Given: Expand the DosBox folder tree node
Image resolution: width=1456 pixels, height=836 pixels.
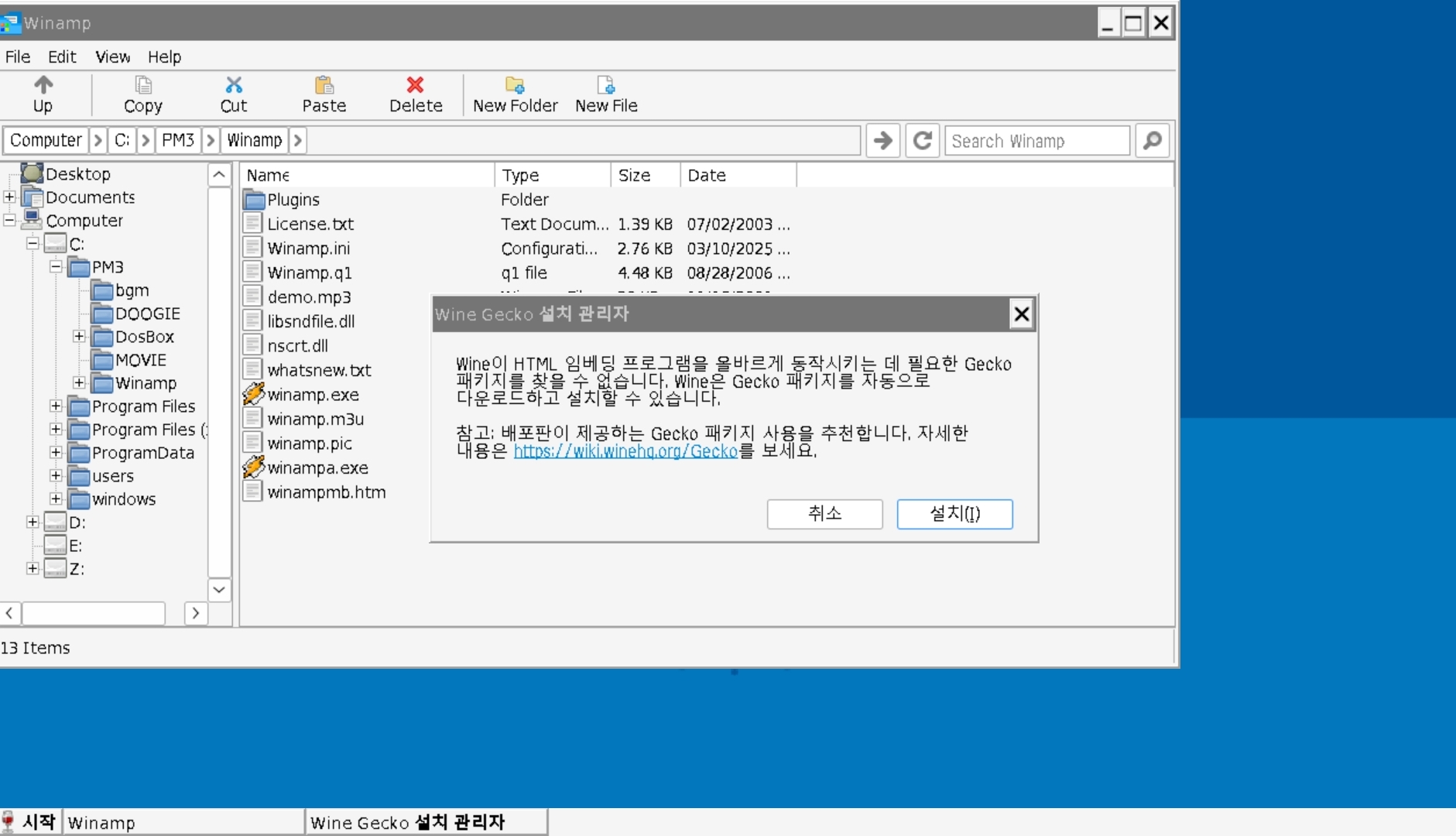Looking at the screenshot, I should click(x=79, y=336).
